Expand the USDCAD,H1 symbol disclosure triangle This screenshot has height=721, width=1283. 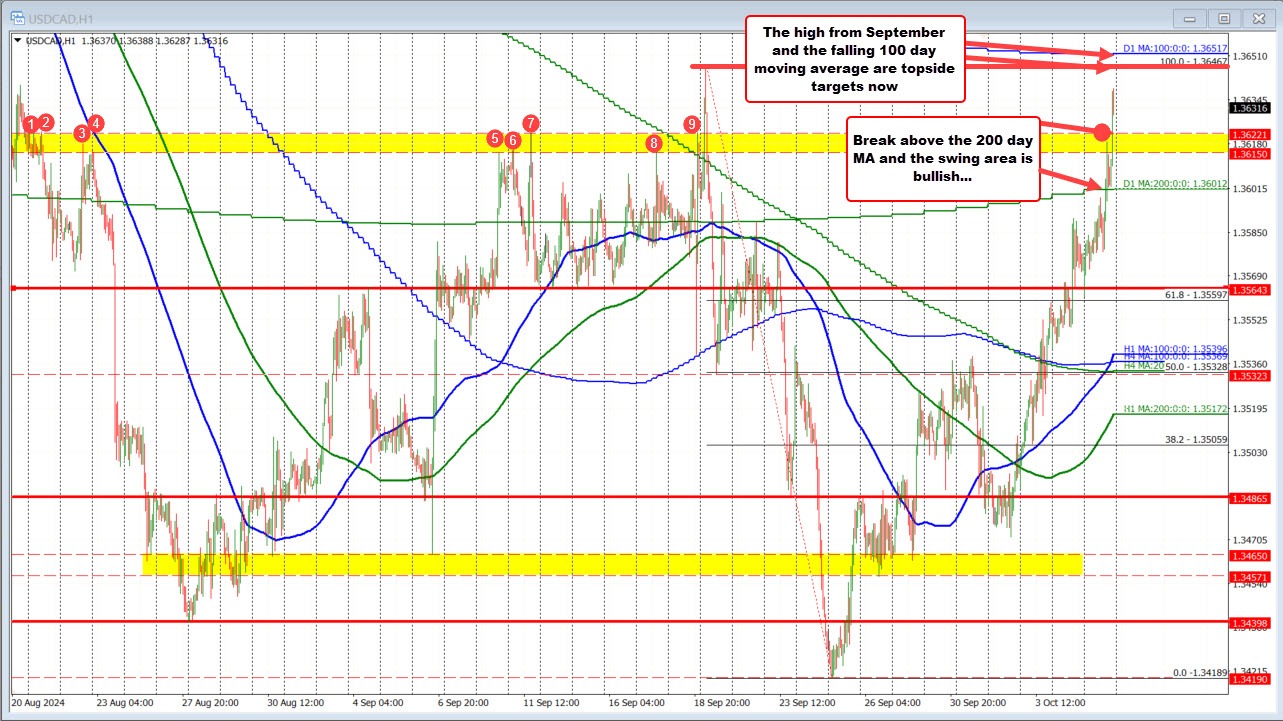coord(17,40)
